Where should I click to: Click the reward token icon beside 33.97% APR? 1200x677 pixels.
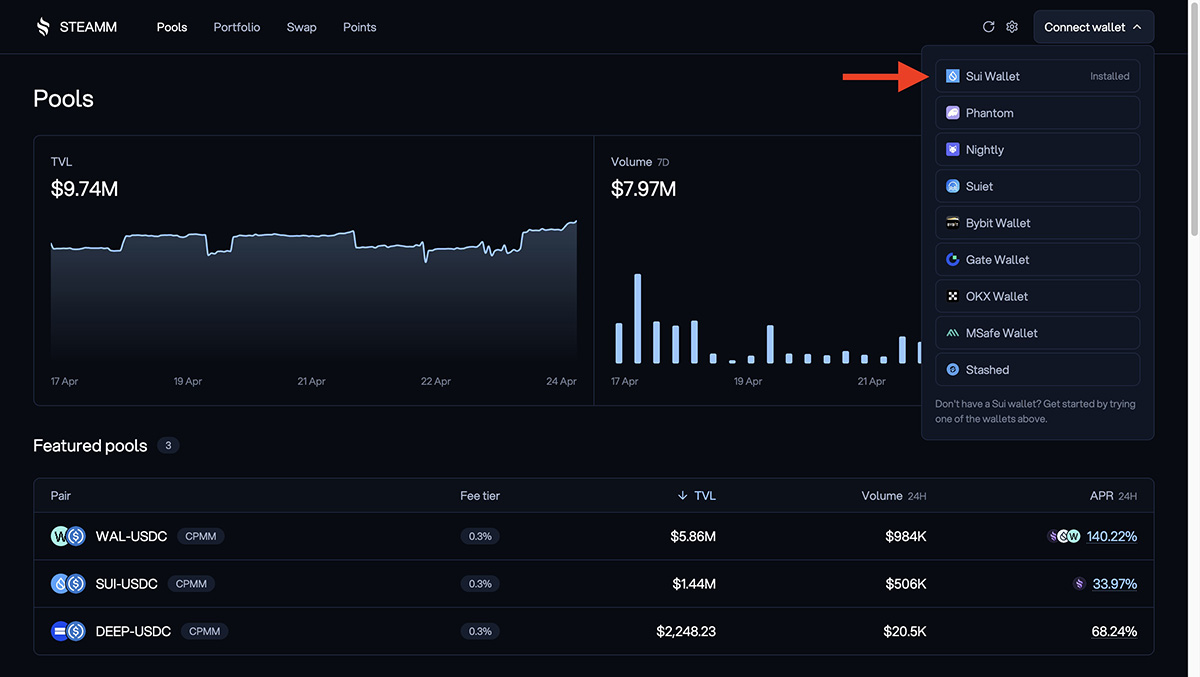point(1079,584)
